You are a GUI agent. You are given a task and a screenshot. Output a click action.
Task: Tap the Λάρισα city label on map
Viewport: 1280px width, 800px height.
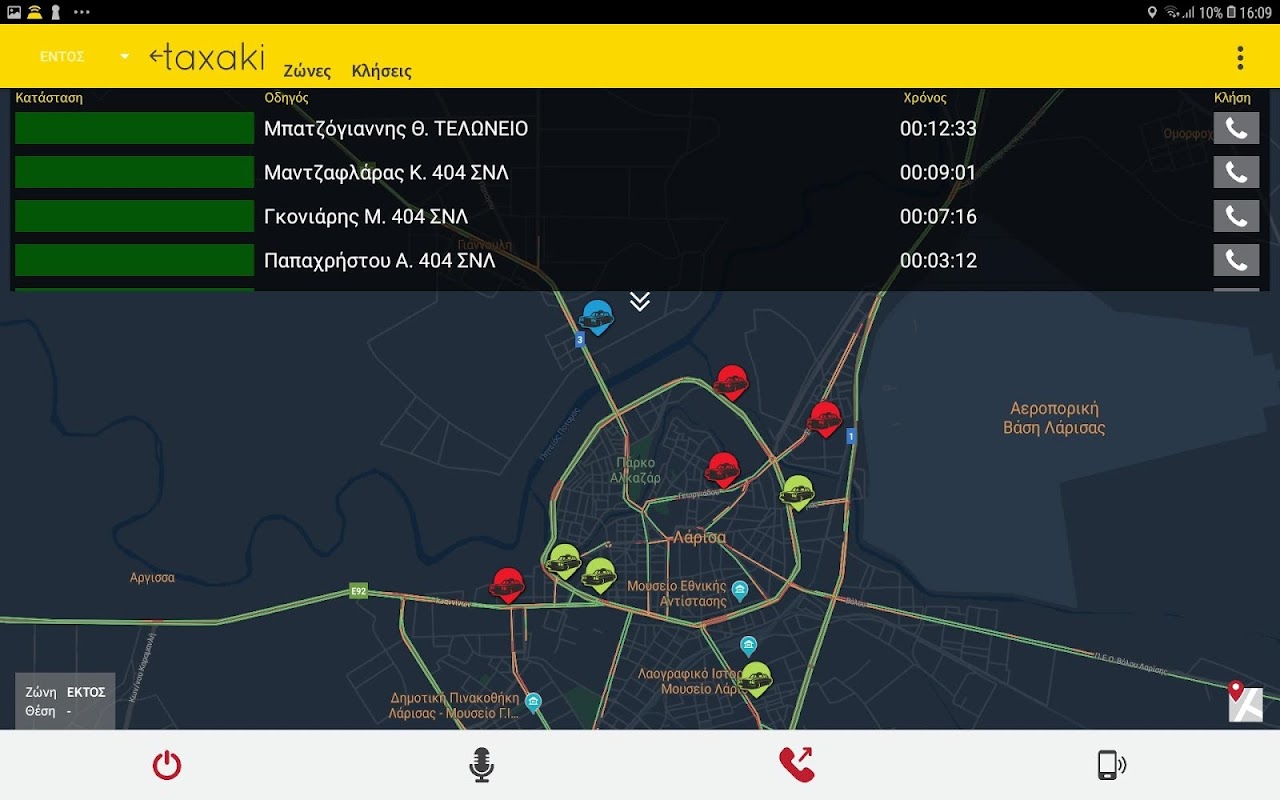pos(699,538)
